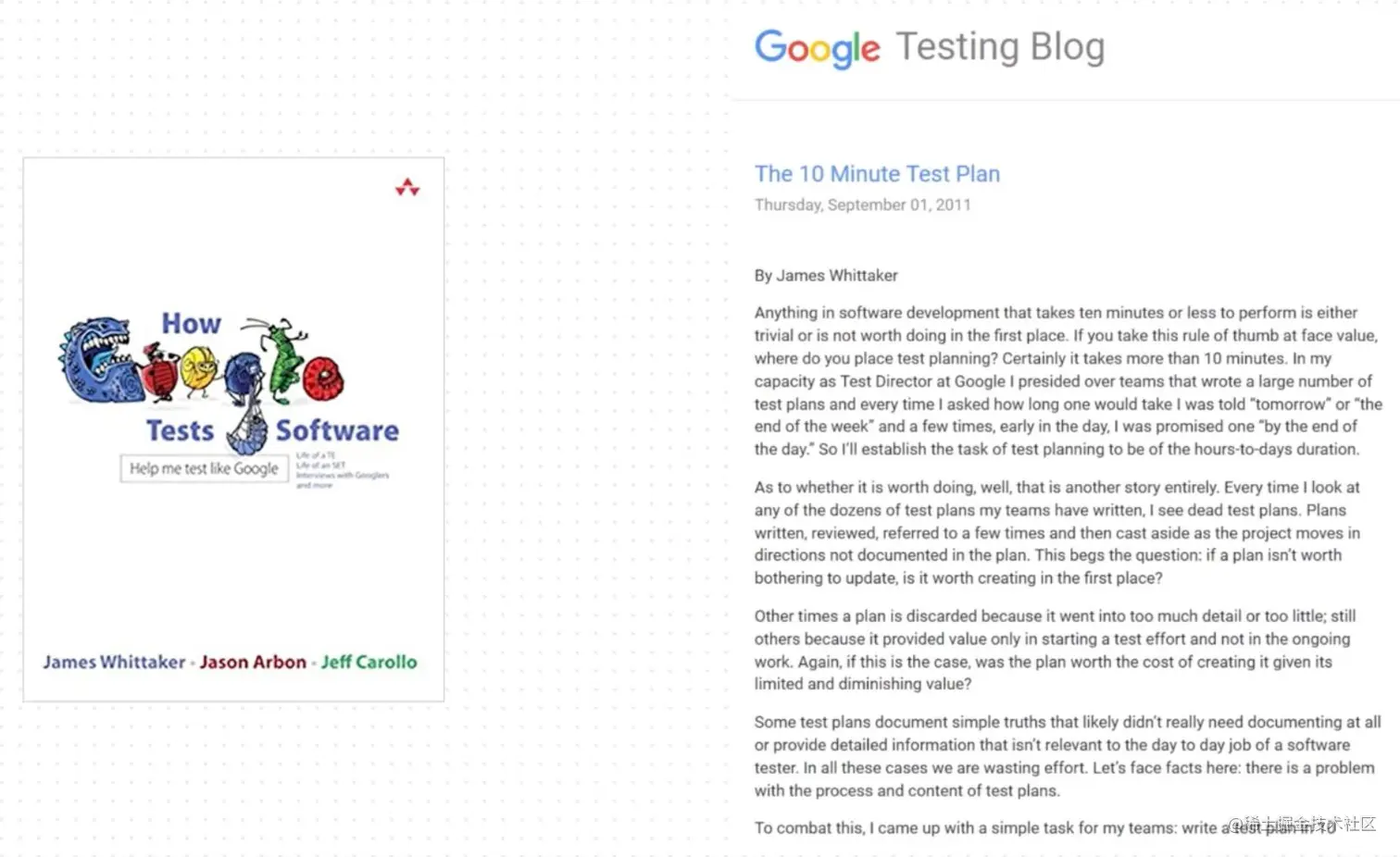Click the paragraph starting 'Some test plans document simple truths'
Screen dimensions: 1400x857
point(1068,756)
